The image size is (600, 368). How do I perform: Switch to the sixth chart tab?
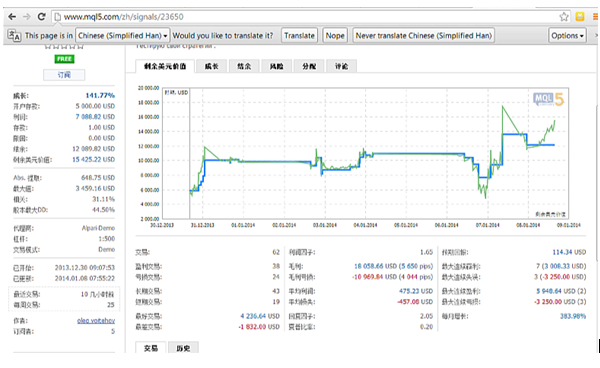(x=341, y=66)
